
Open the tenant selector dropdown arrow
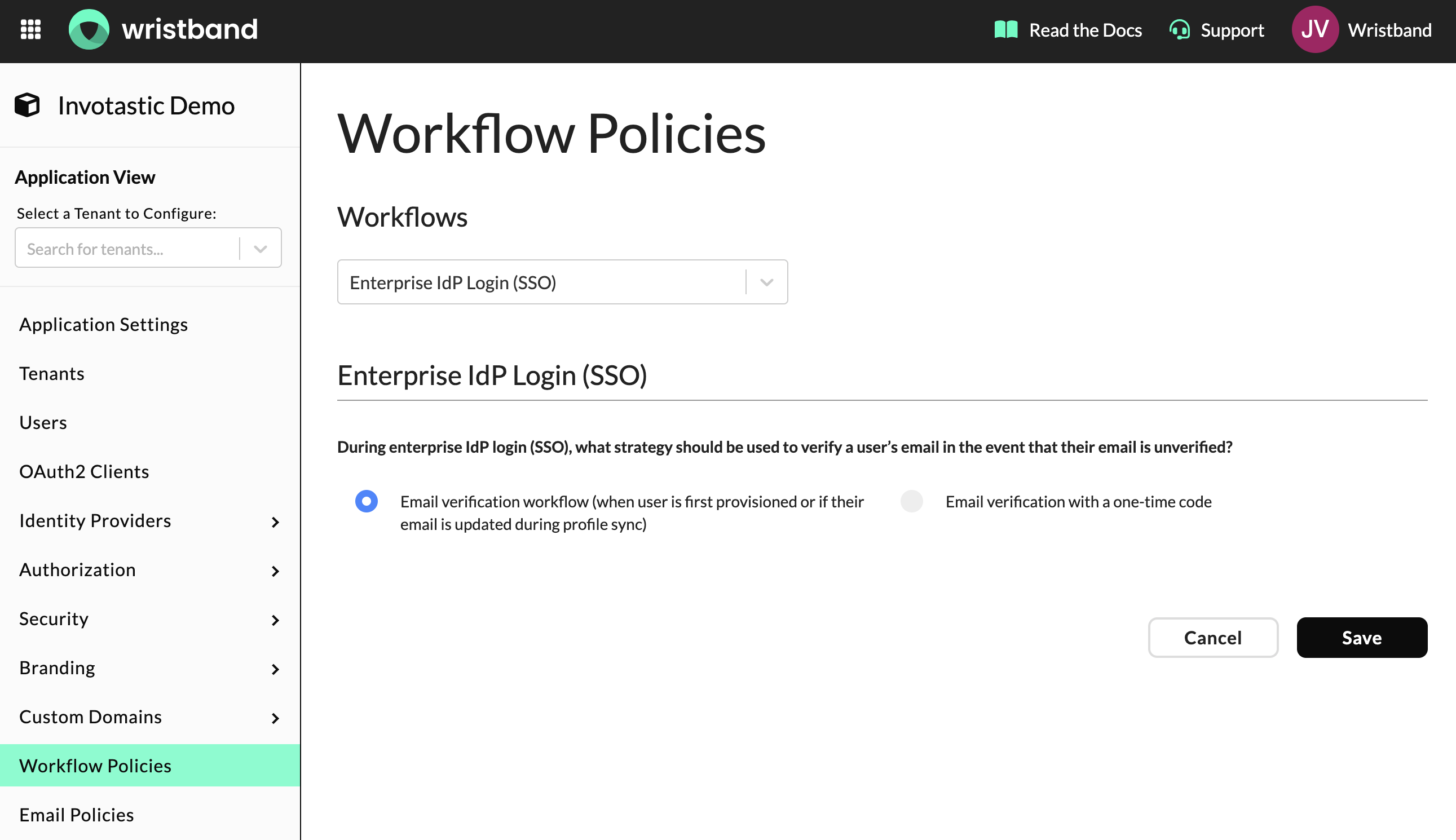261,249
